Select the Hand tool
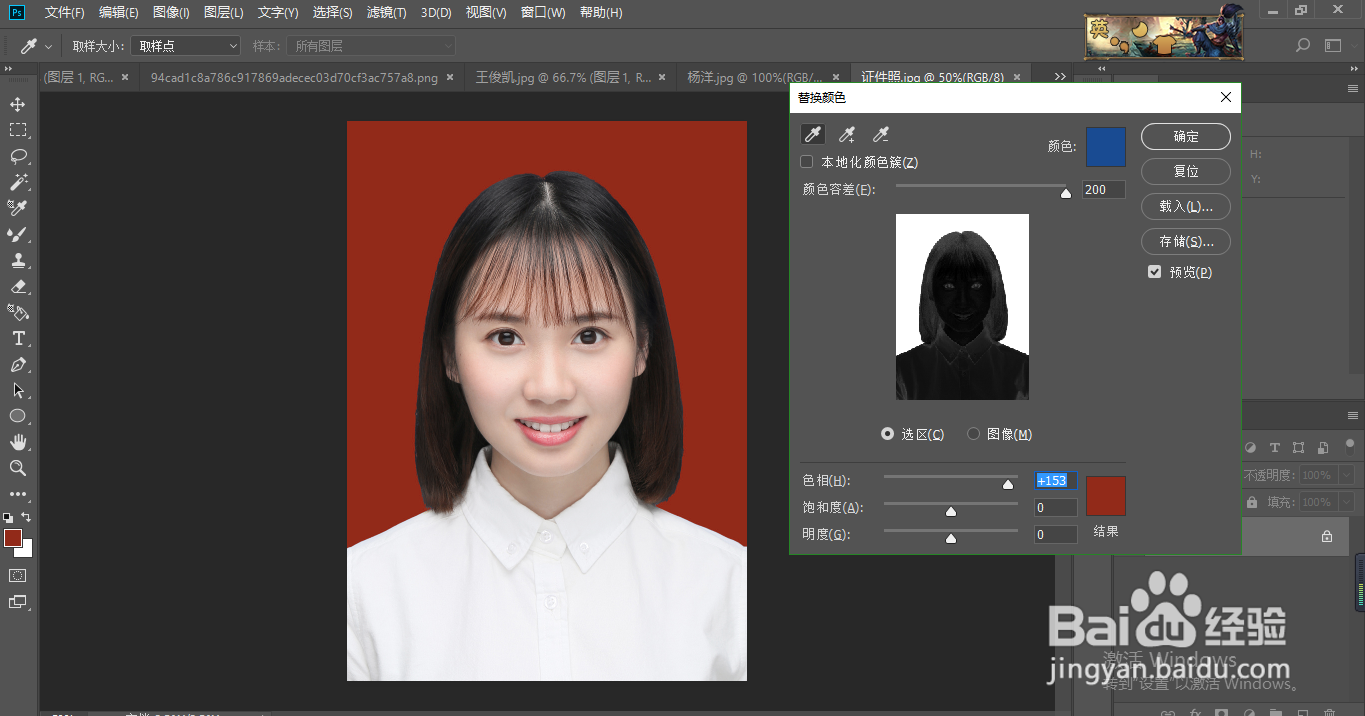 click(x=17, y=442)
